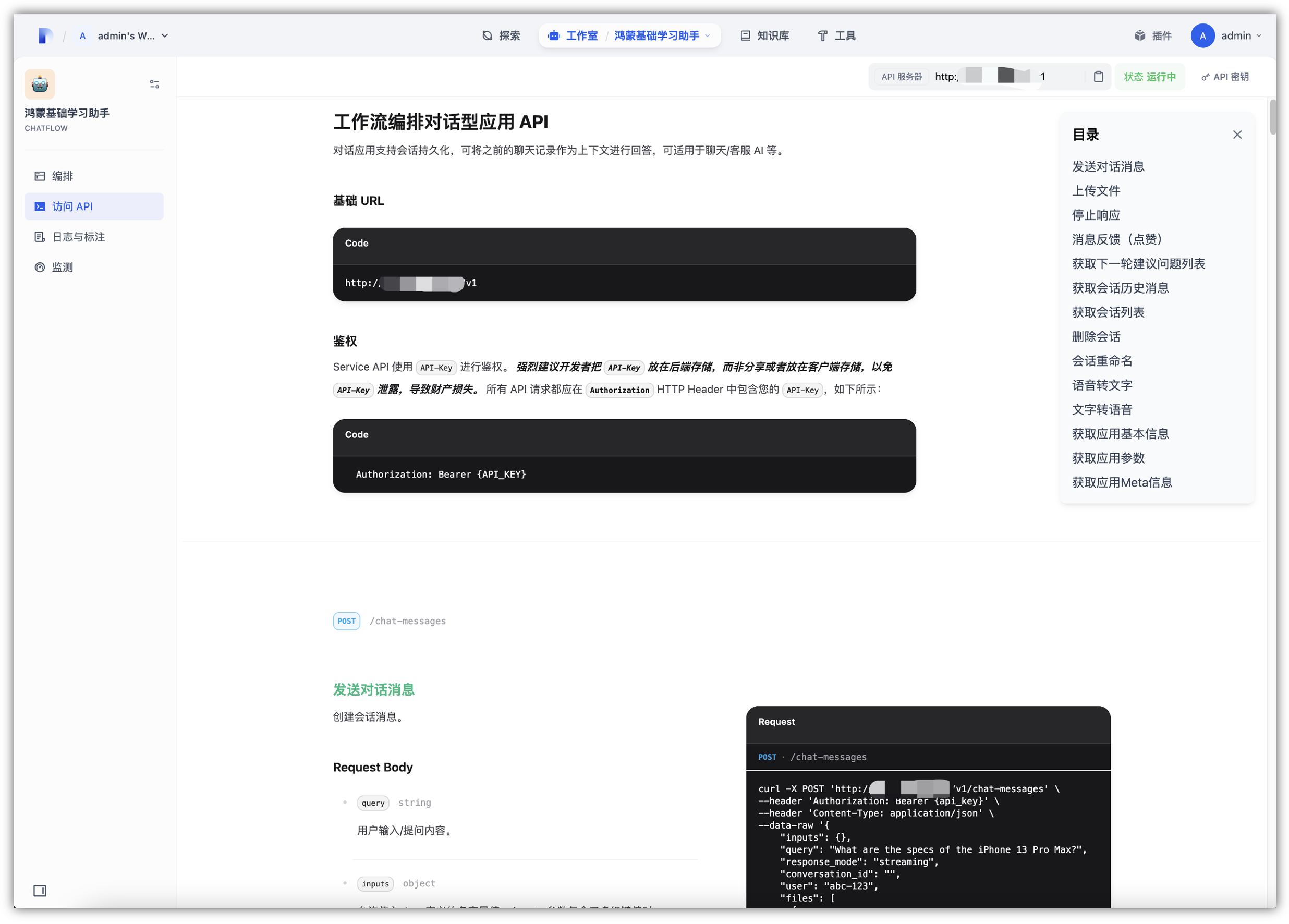Click the blue admin avatar icon
The image size is (1289, 924).
click(x=1202, y=36)
